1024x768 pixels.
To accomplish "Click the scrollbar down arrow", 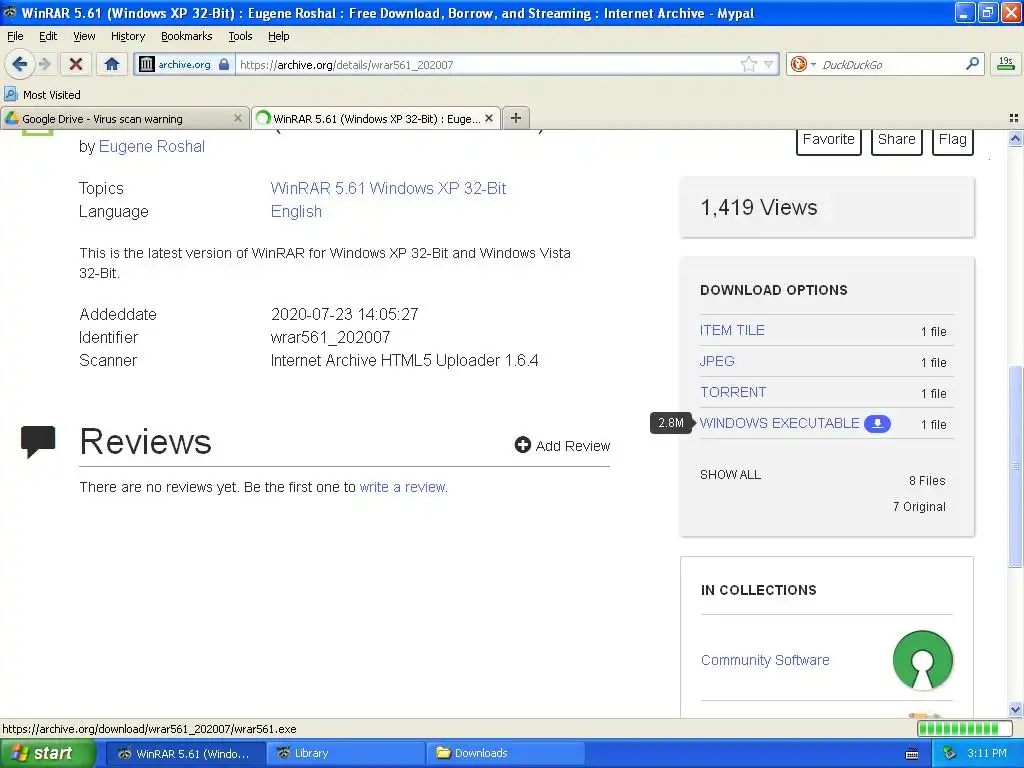I will point(1015,710).
